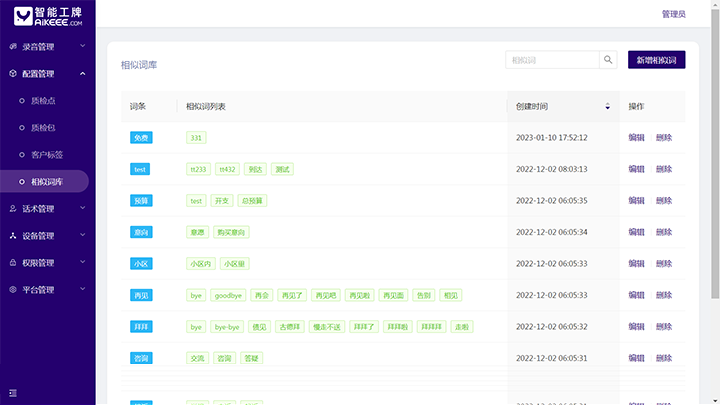Click the search magnifier icon
The width and height of the screenshot is (720, 405).
tap(608, 60)
